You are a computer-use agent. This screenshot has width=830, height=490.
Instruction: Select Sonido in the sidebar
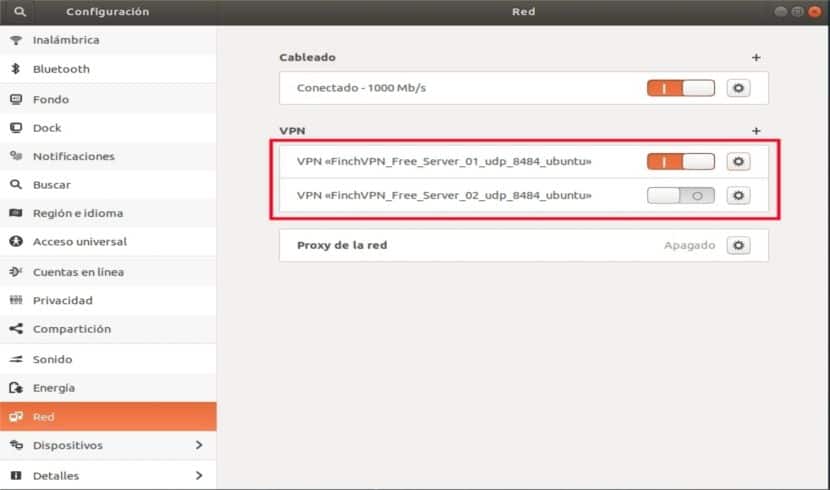click(x=108, y=359)
